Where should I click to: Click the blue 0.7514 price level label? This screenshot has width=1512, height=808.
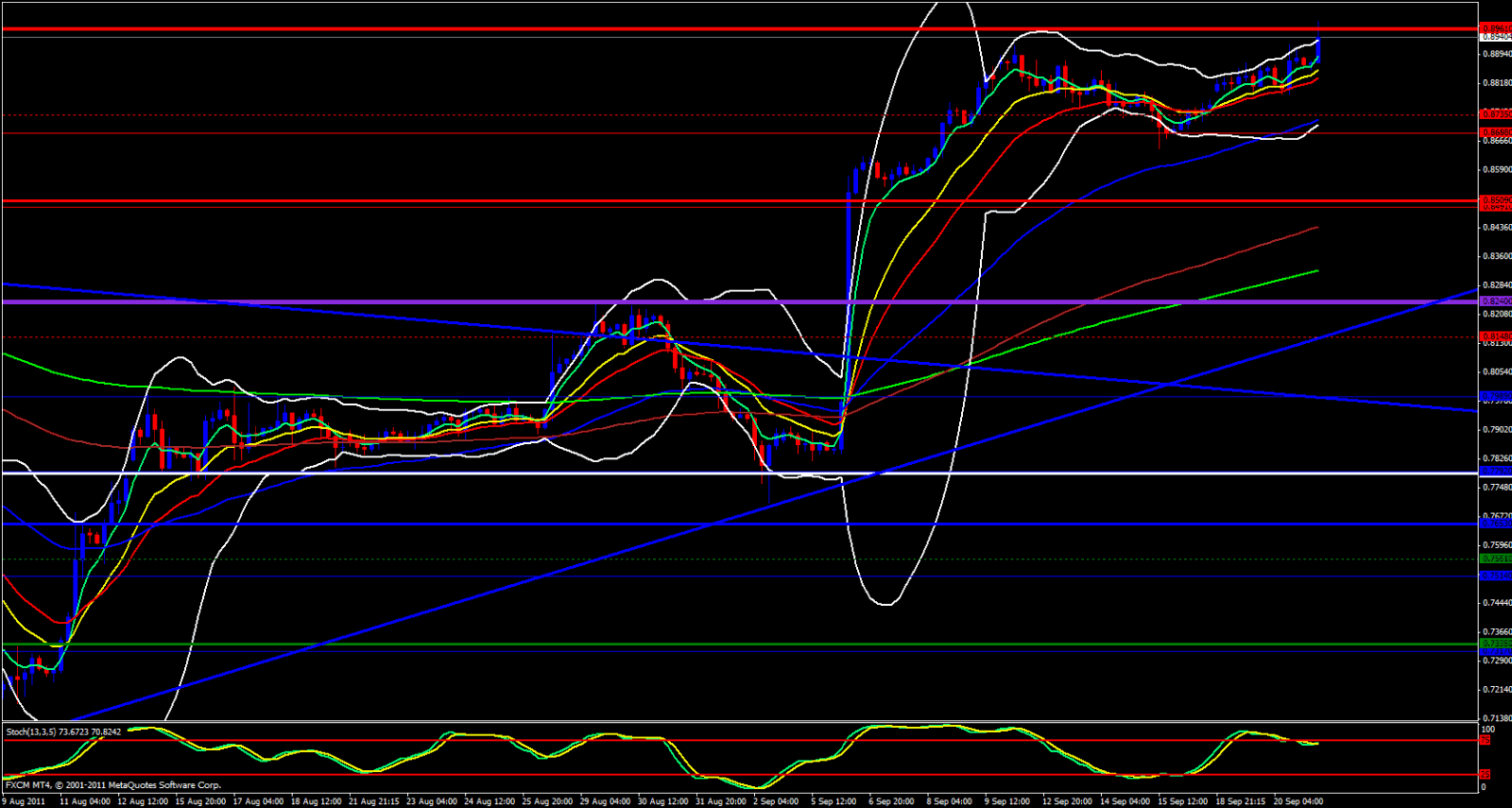point(1495,576)
